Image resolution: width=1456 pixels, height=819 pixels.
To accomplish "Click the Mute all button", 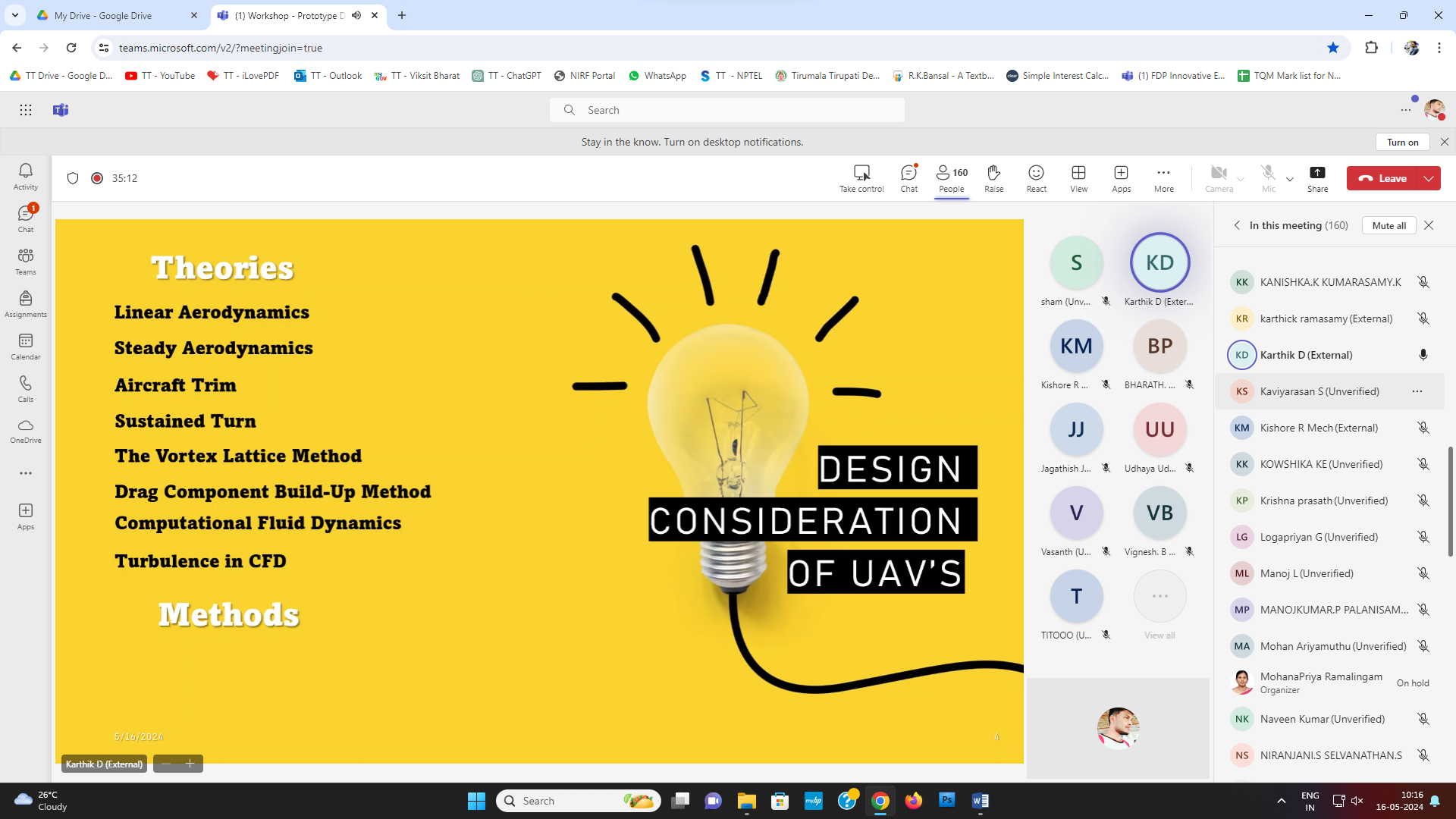I will tap(1389, 225).
